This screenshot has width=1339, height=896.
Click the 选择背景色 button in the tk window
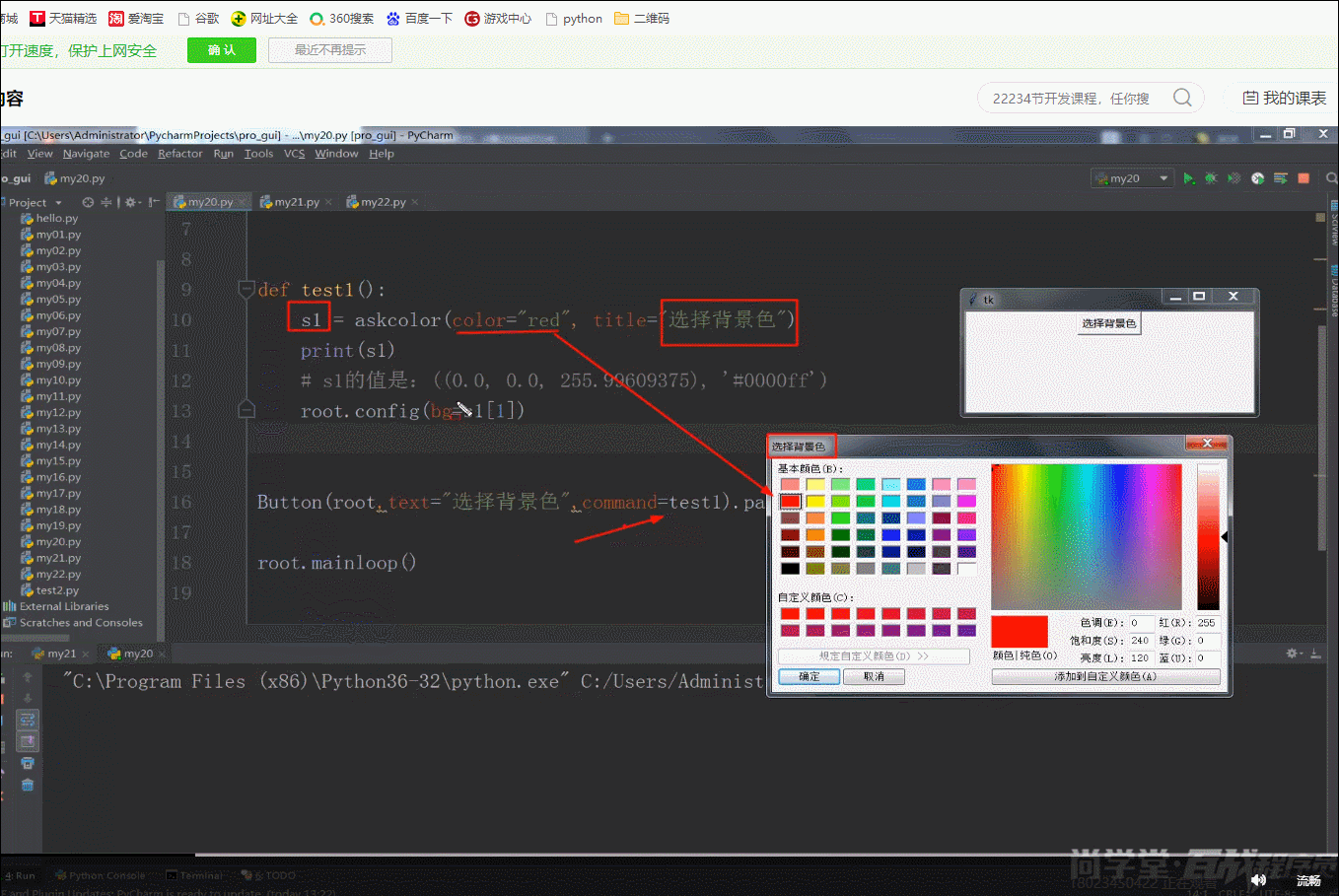point(1109,323)
